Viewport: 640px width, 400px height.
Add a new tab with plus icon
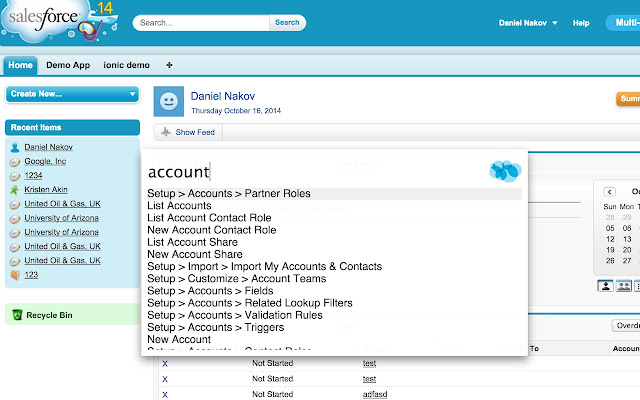point(169,65)
